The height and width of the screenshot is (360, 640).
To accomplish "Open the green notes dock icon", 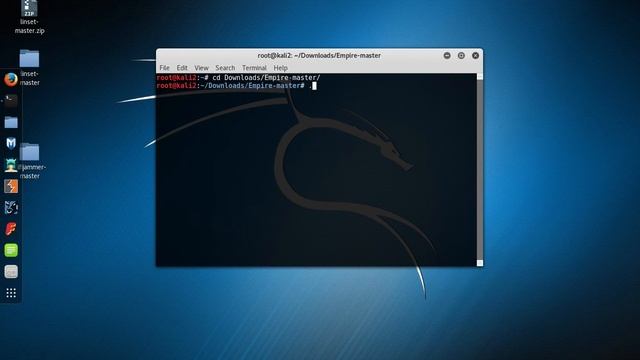I will pyautogui.click(x=11, y=250).
